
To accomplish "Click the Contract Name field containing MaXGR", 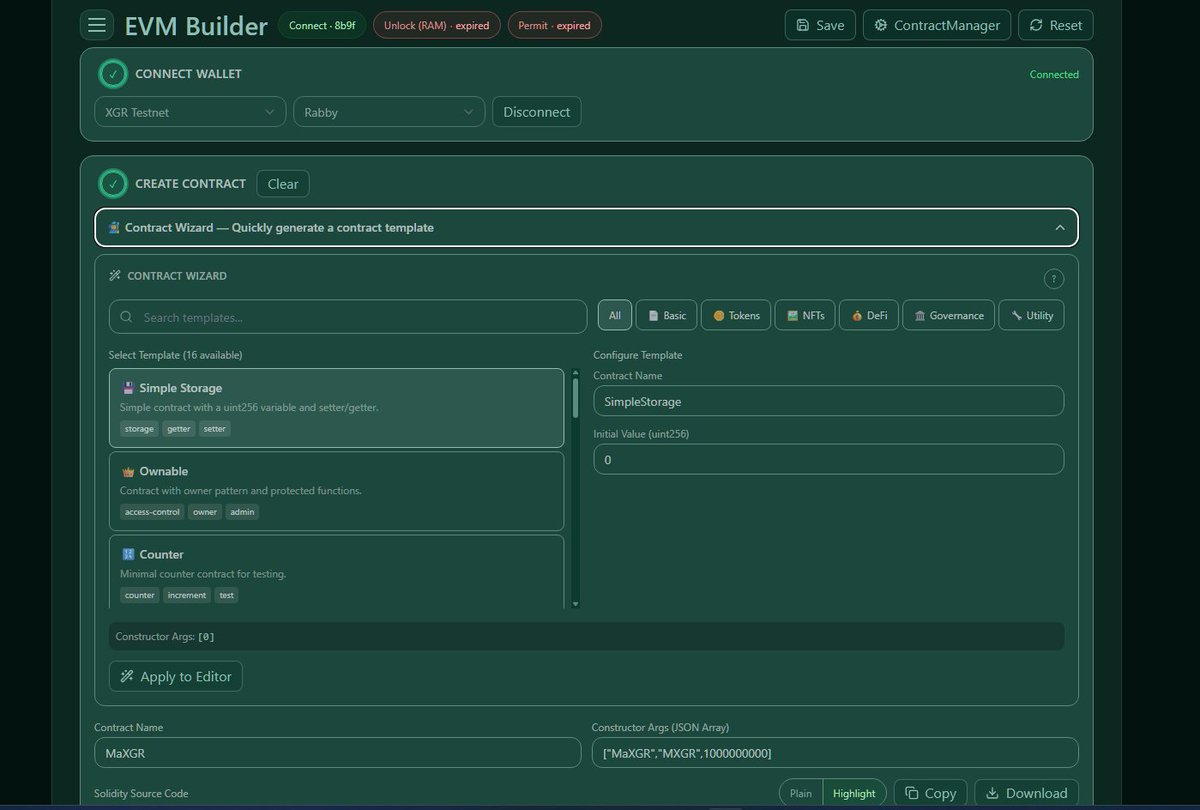I will click(337, 752).
